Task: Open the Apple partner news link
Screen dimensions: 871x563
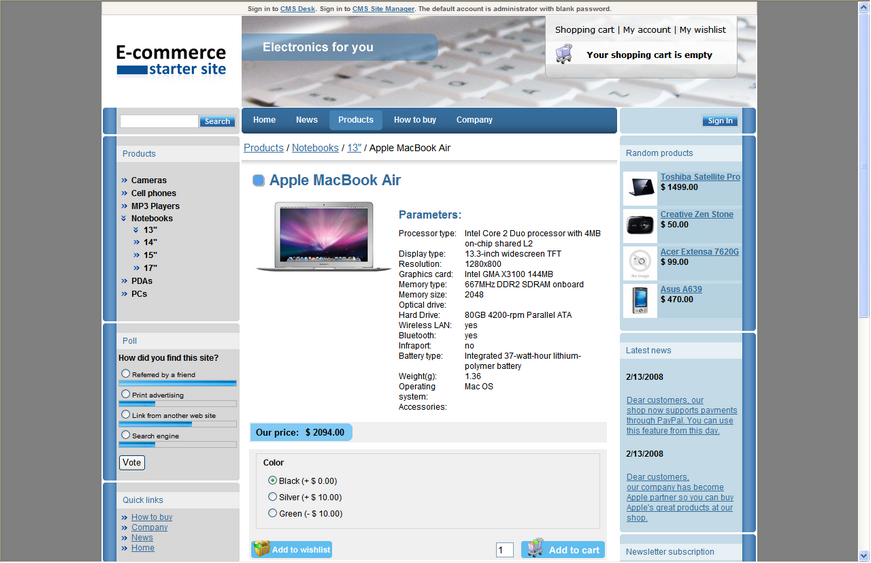Action: pos(680,497)
